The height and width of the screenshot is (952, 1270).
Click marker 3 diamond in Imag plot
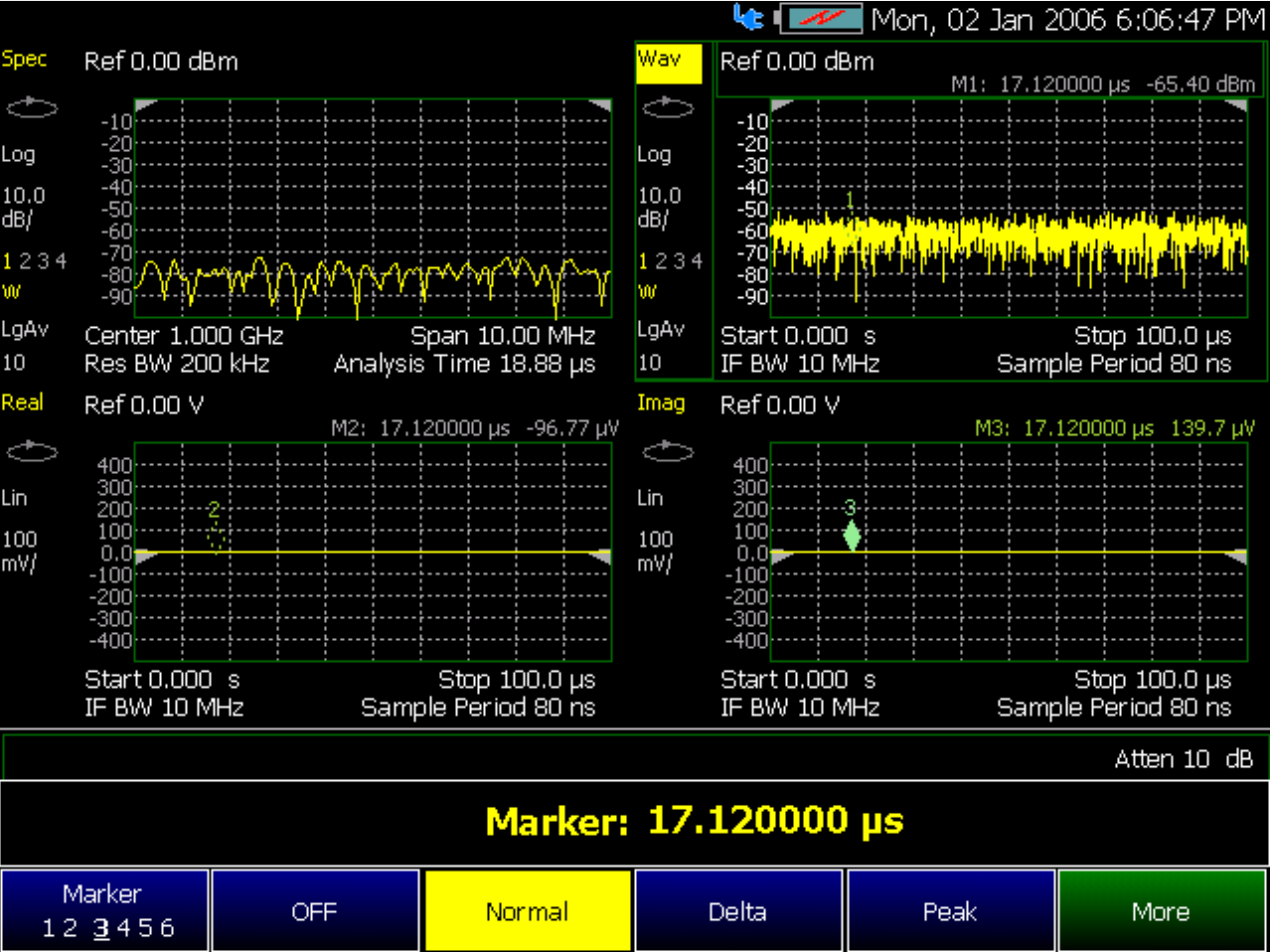pyautogui.click(x=851, y=536)
